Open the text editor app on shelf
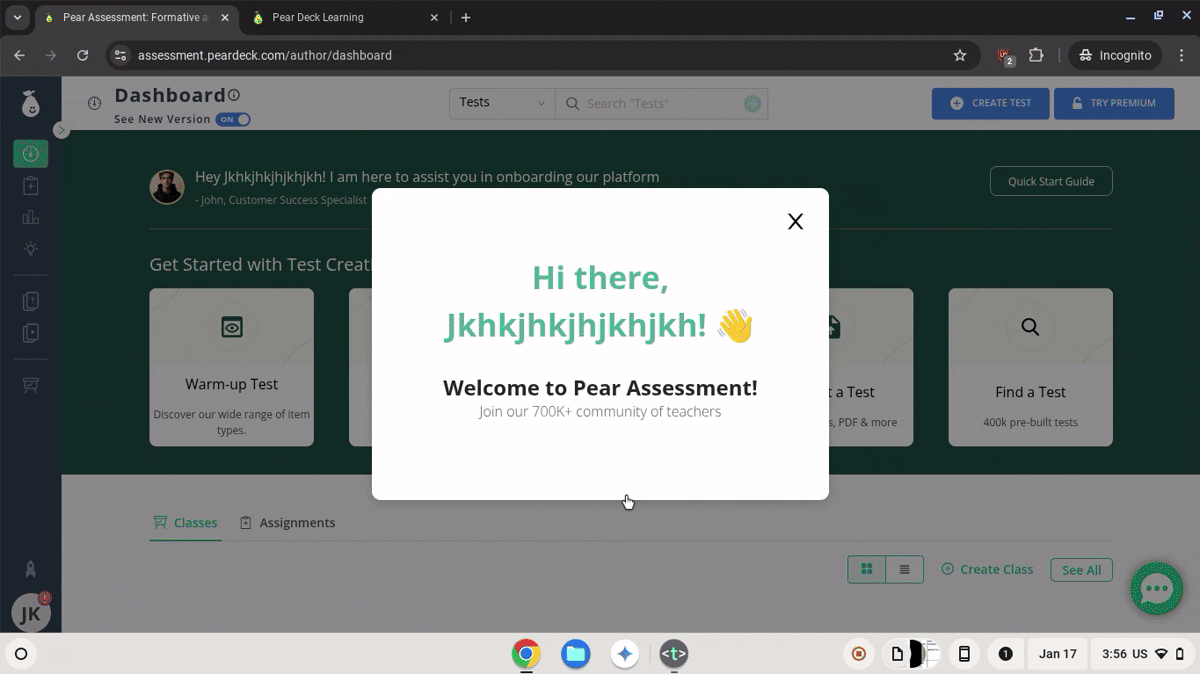 [x=674, y=654]
